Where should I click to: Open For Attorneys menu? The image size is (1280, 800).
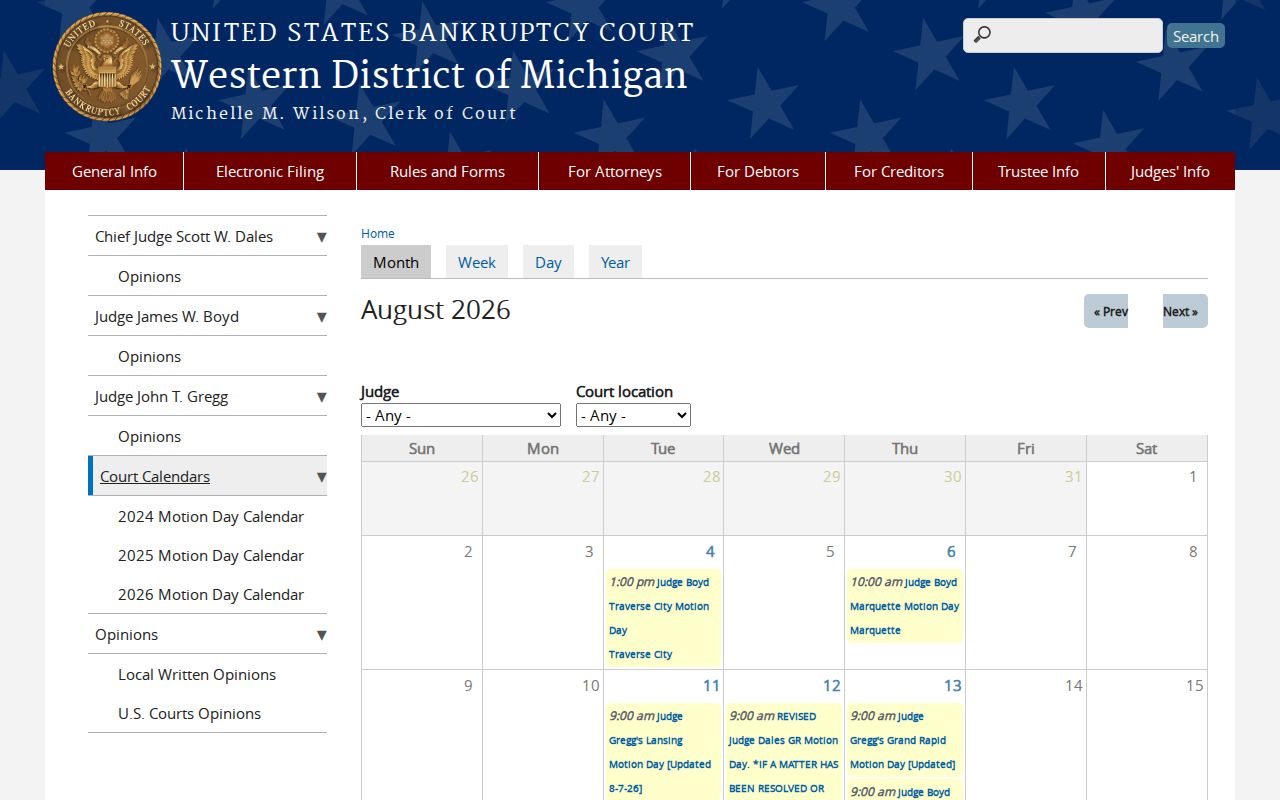(615, 171)
